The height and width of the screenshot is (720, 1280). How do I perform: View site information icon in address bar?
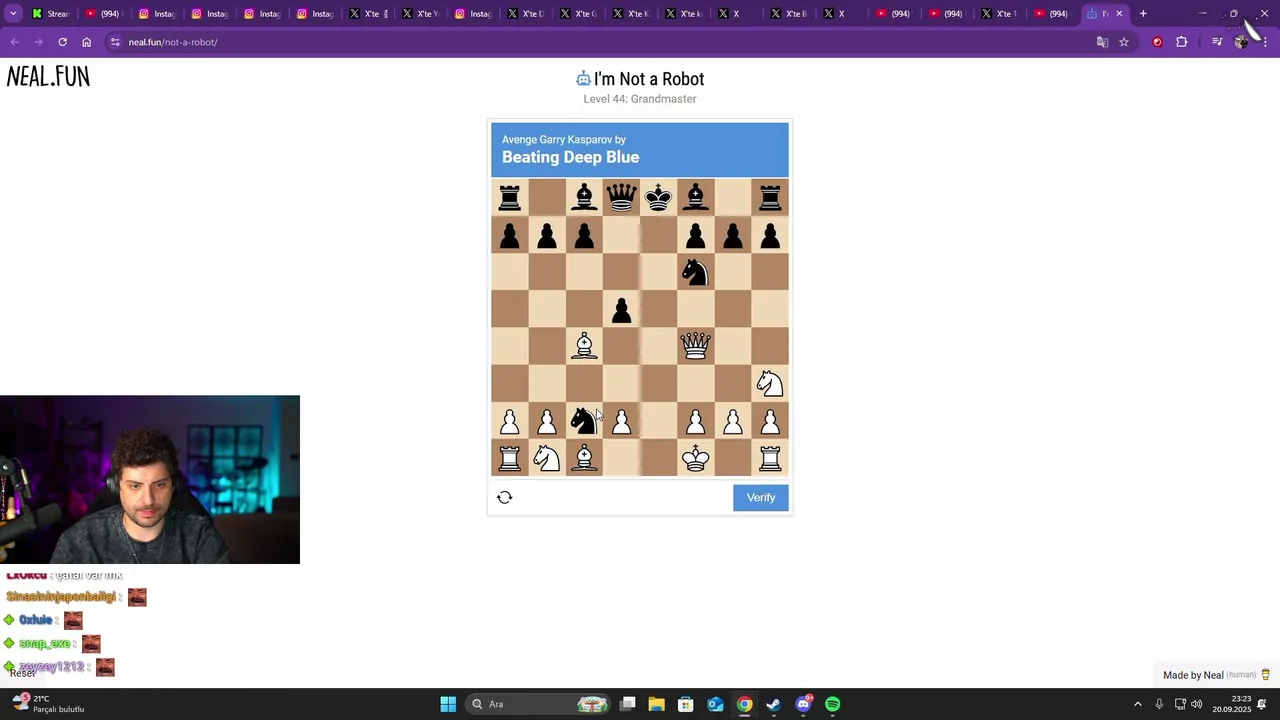(116, 42)
